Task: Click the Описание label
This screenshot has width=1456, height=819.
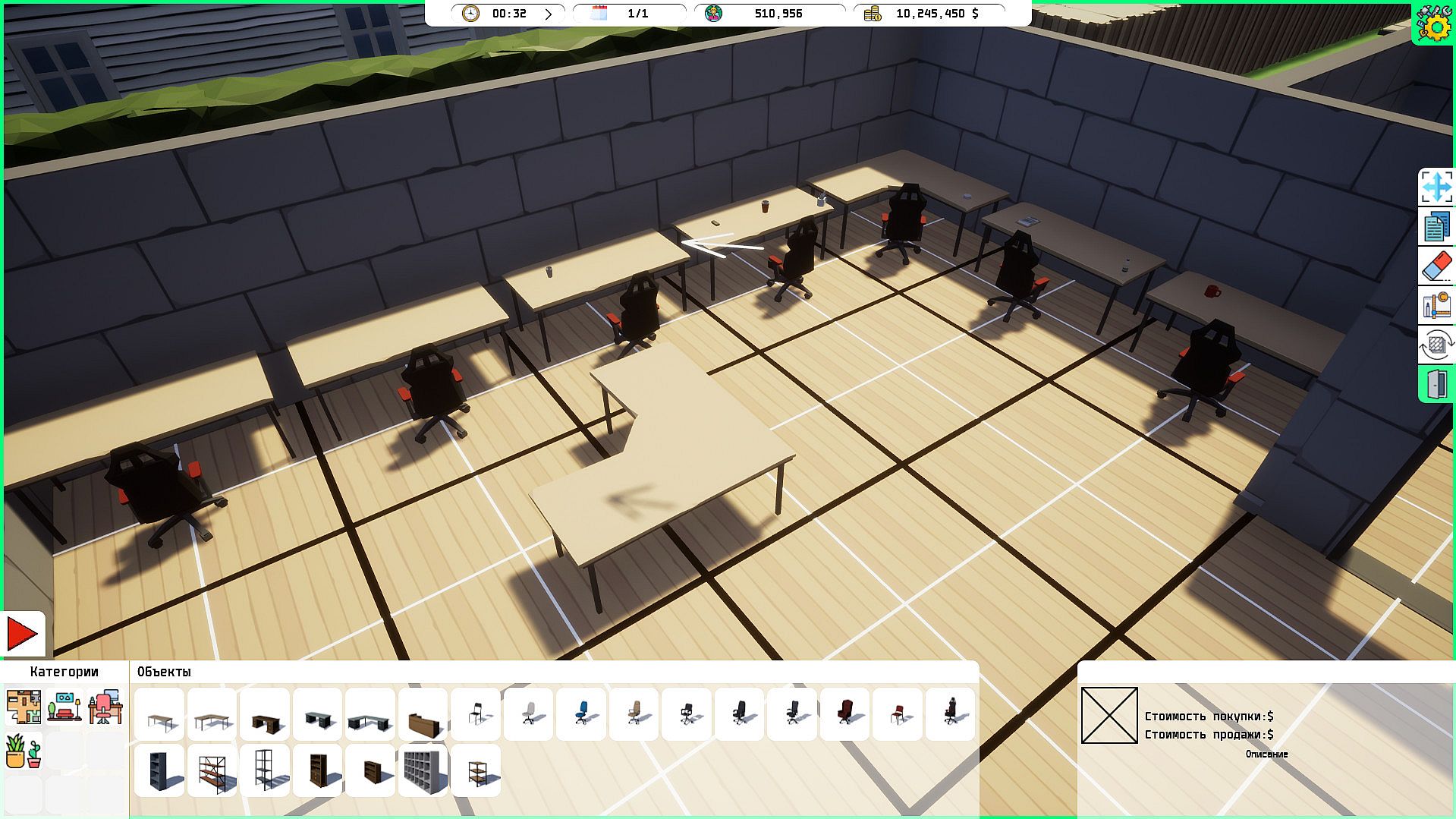Action: [x=1266, y=754]
